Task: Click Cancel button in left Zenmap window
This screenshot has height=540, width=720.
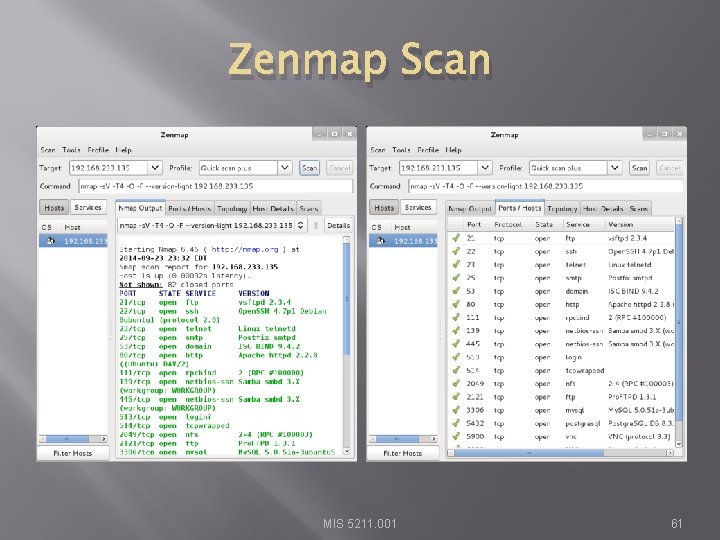Action: coord(339,168)
